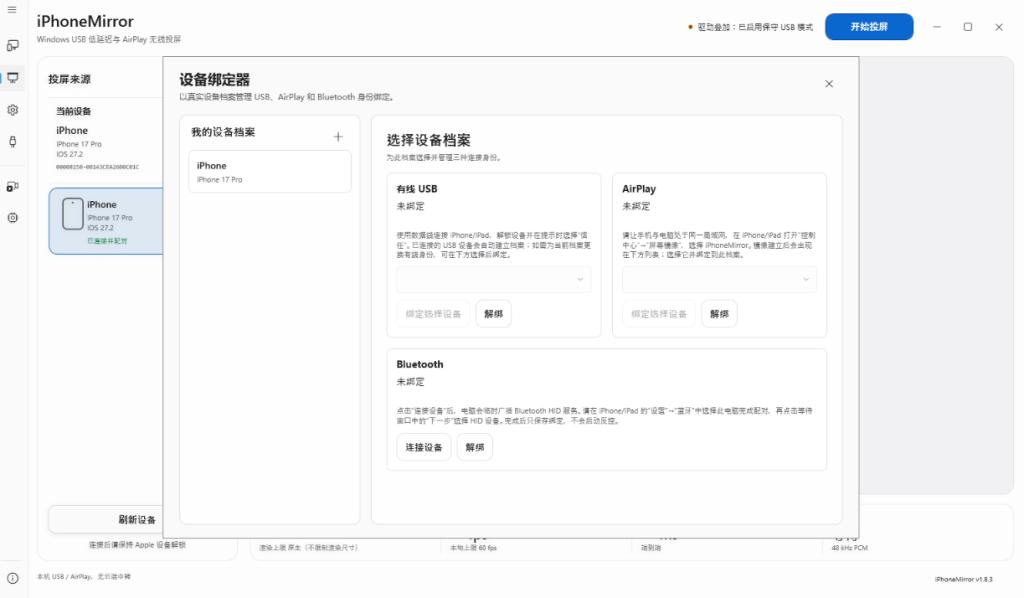Add a new device profile with plus icon
1024x598 pixels.
pos(338,136)
